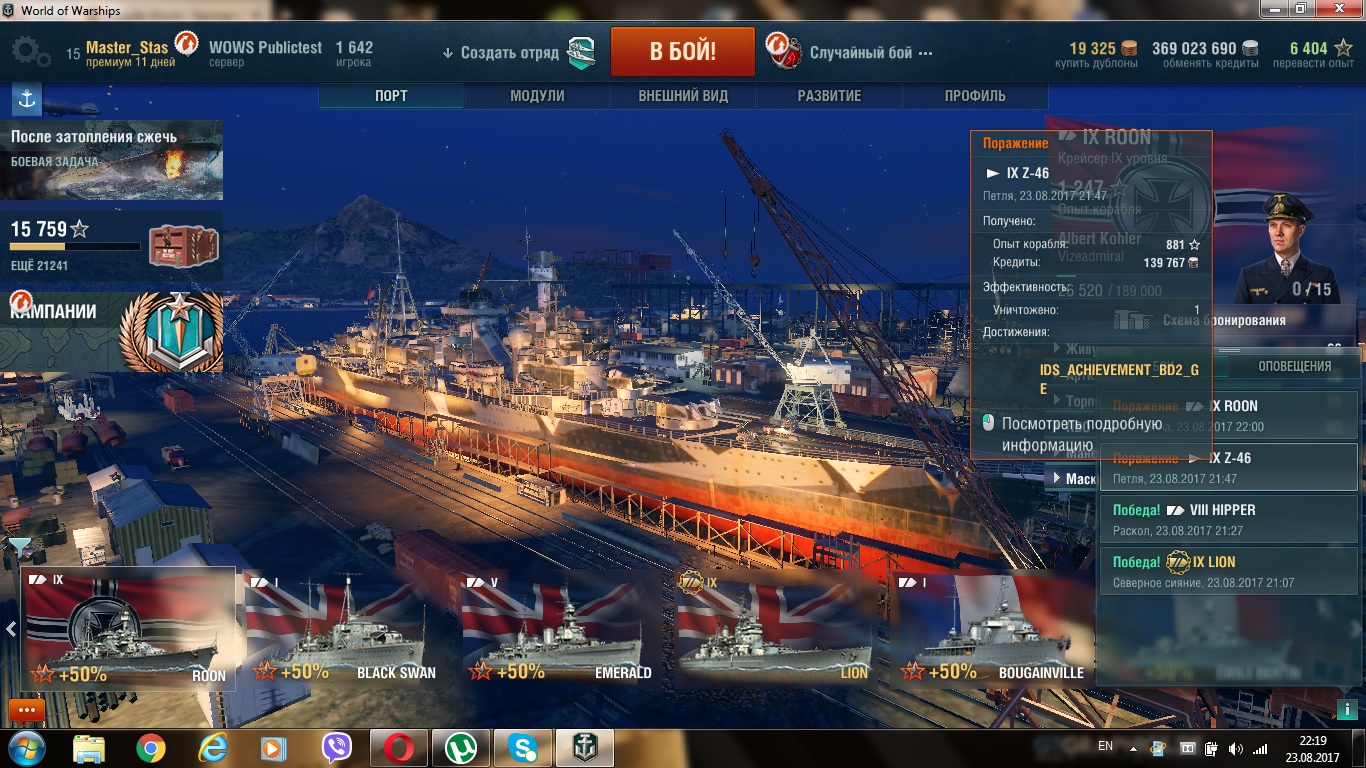Open Поражение IX Z-46 battle result

coord(1229,467)
